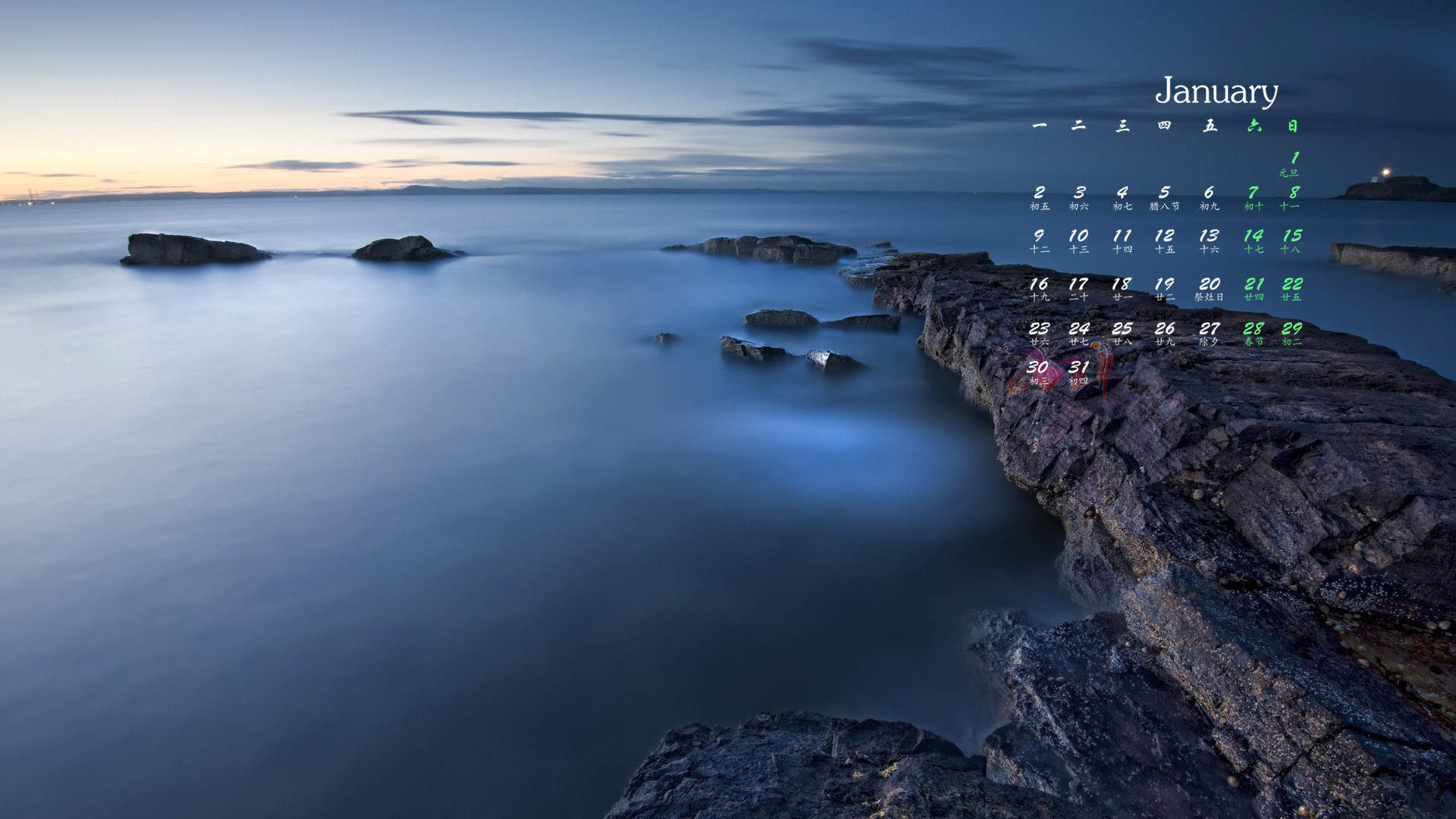
Task: Click green date 22 on Sunday
Action: point(1292,289)
